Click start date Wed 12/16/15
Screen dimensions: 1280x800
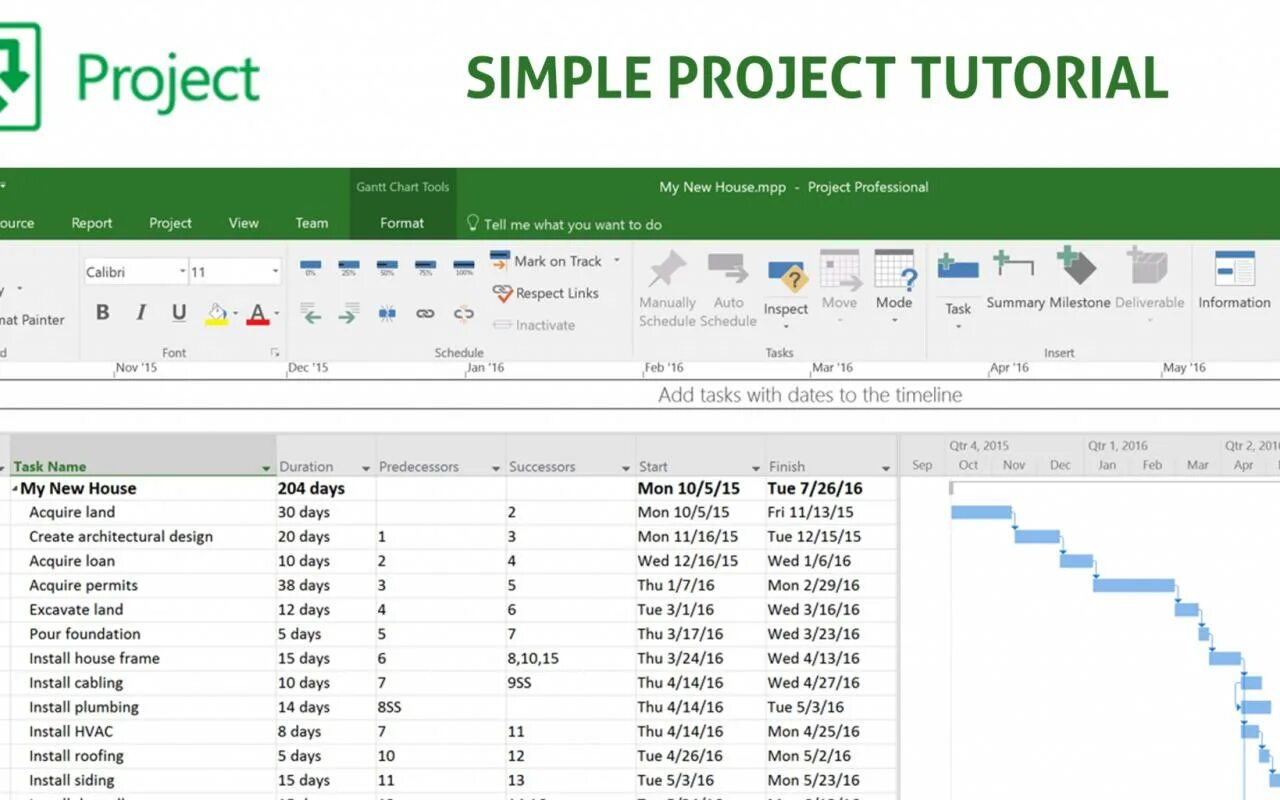pos(688,561)
